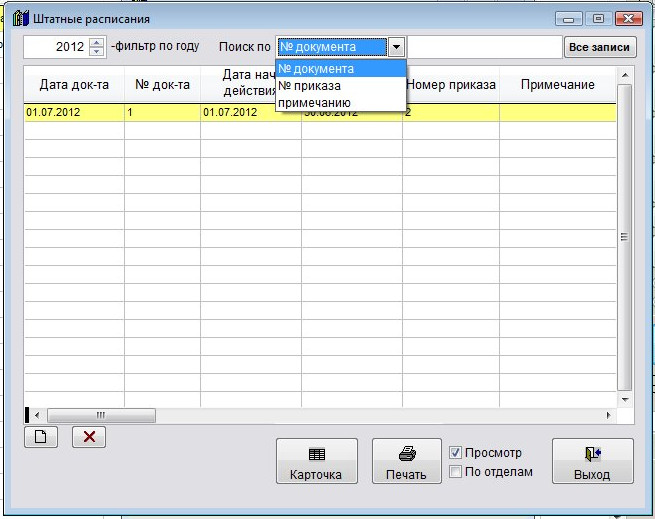Image resolution: width=655 pixels, height=519 pixels.
Task: Collapse the Поиск по dropdown arrow
Action: pos(396,47)
